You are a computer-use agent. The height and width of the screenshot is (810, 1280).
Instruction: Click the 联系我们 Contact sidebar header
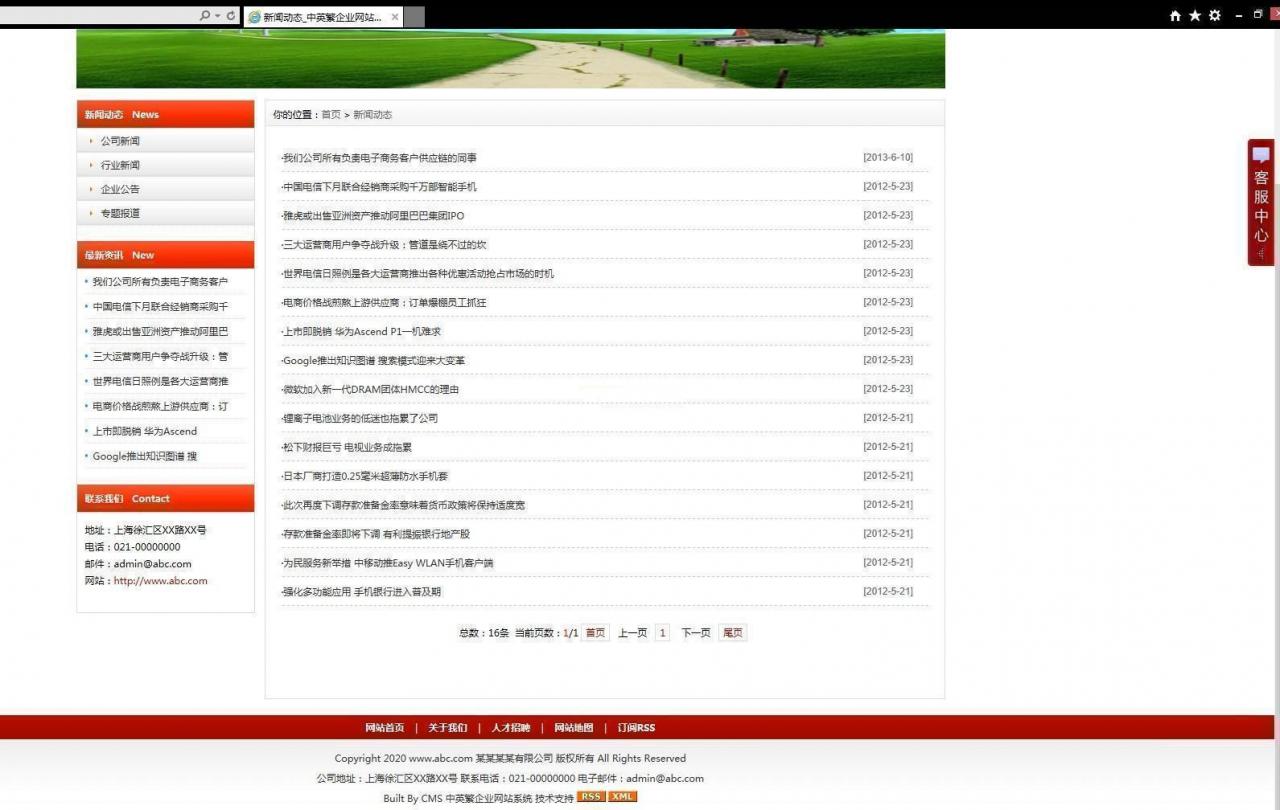click(x=165, y=498)
